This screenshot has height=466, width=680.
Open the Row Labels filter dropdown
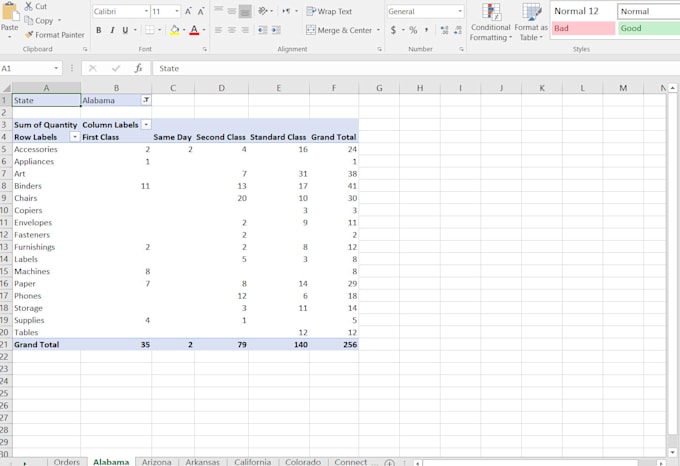click(x=75, y=137)
